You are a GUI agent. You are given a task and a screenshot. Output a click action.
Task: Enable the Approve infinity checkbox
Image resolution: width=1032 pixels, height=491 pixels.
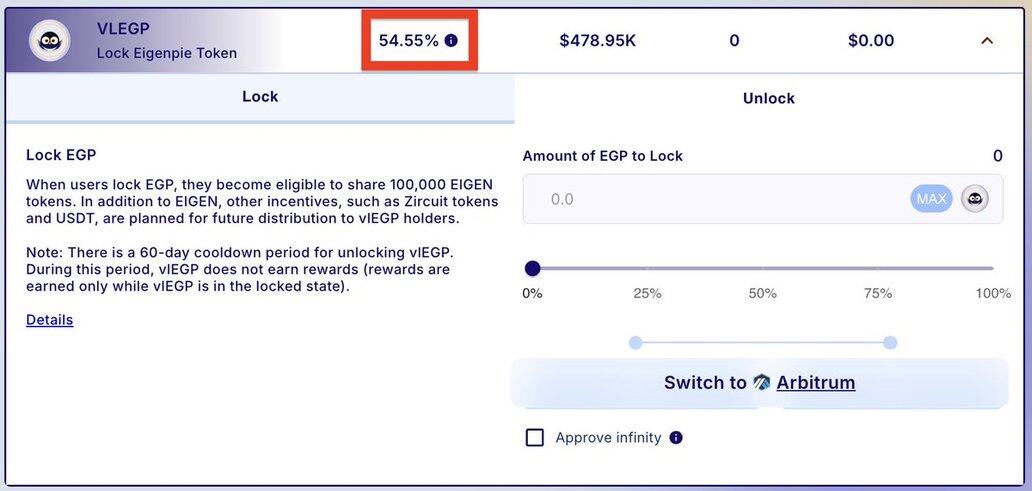535,438
